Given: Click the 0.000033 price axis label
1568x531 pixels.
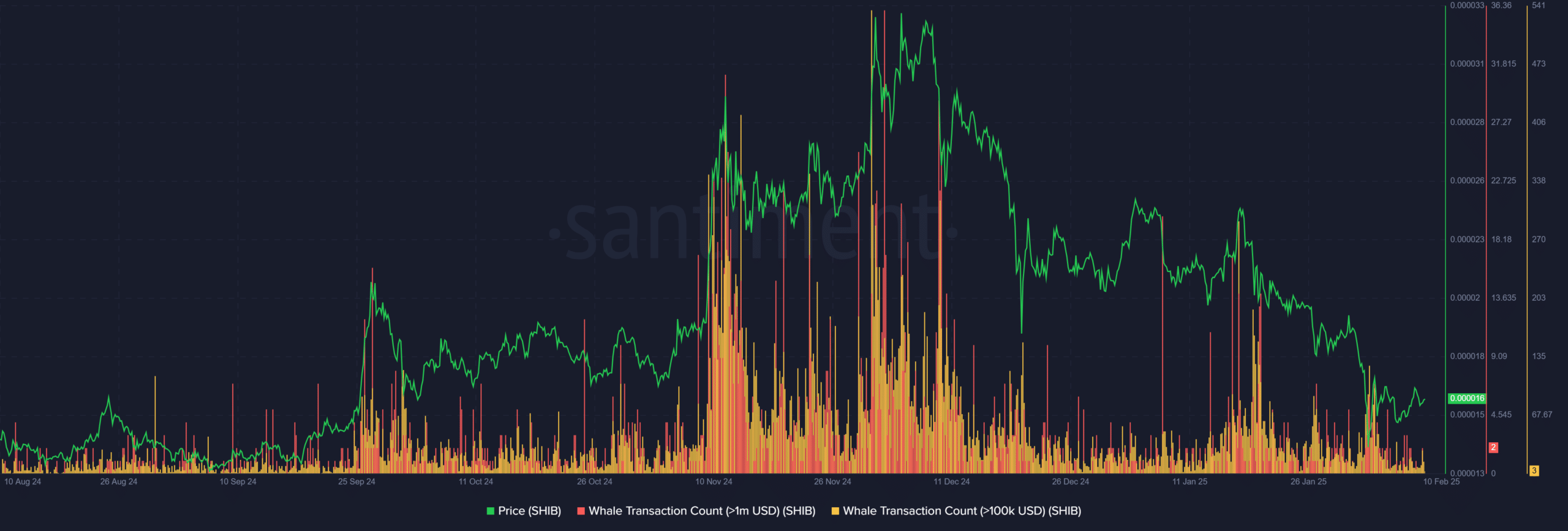Looking at the screenshot, I should tap(1467, 6).
